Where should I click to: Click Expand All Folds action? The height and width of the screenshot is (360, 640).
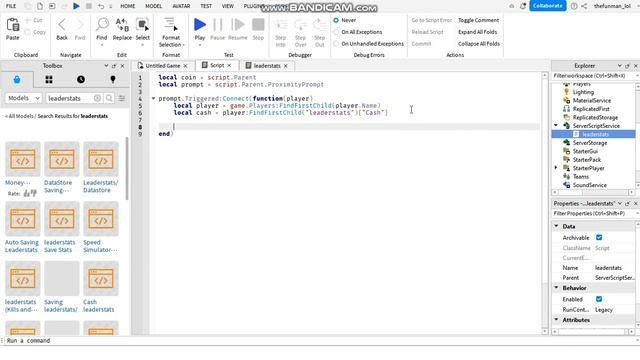pos(477,32)
